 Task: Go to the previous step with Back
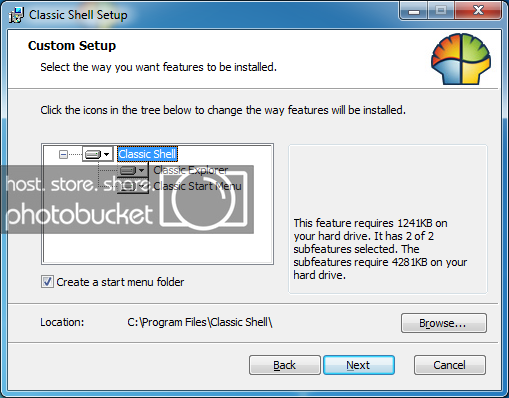pyautogui.click(x=285, y=365)
